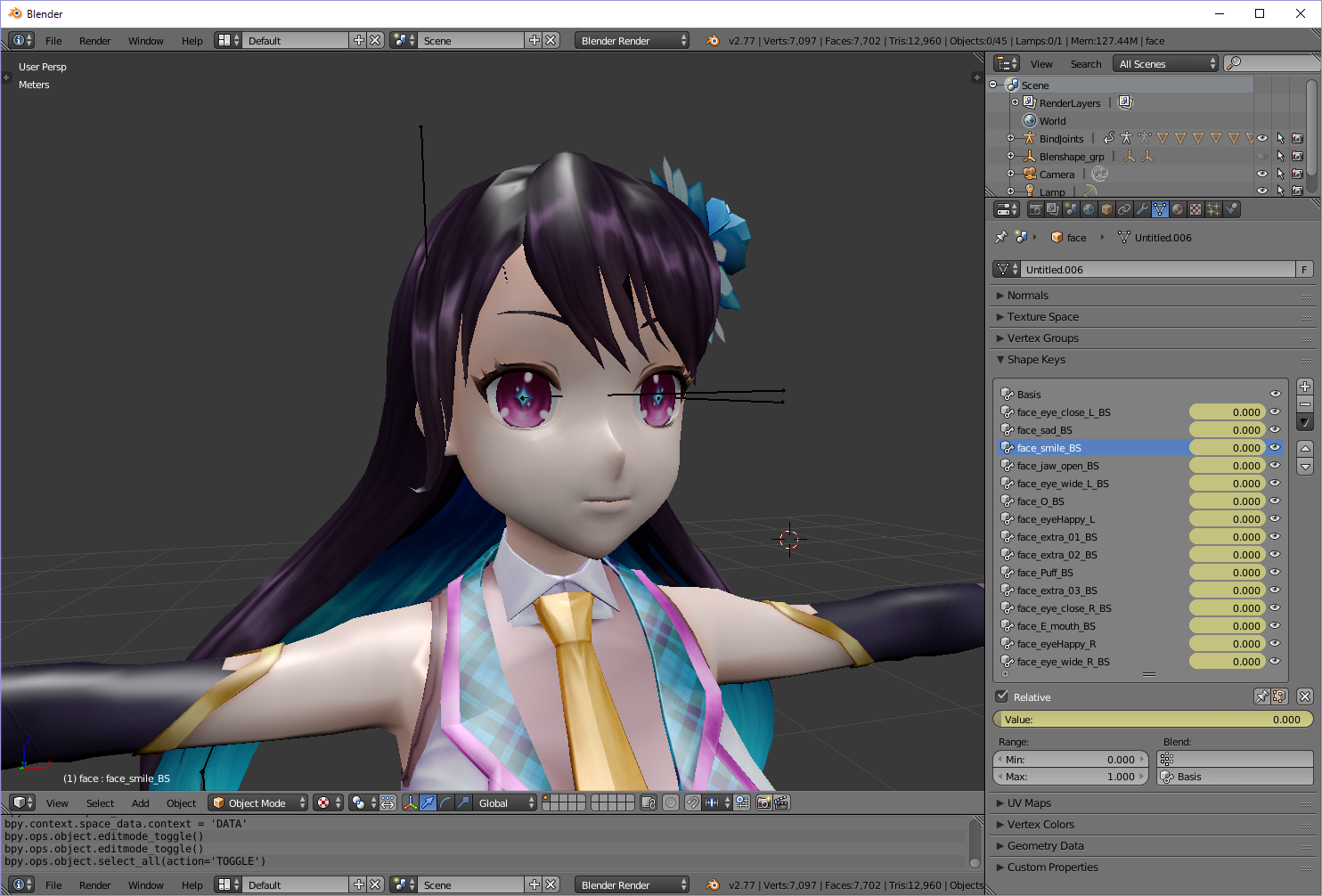This screenshot has height=896, width=1322.
Task: Toggle the 3D manipulator widget axes icon
Action: point(410,802)
